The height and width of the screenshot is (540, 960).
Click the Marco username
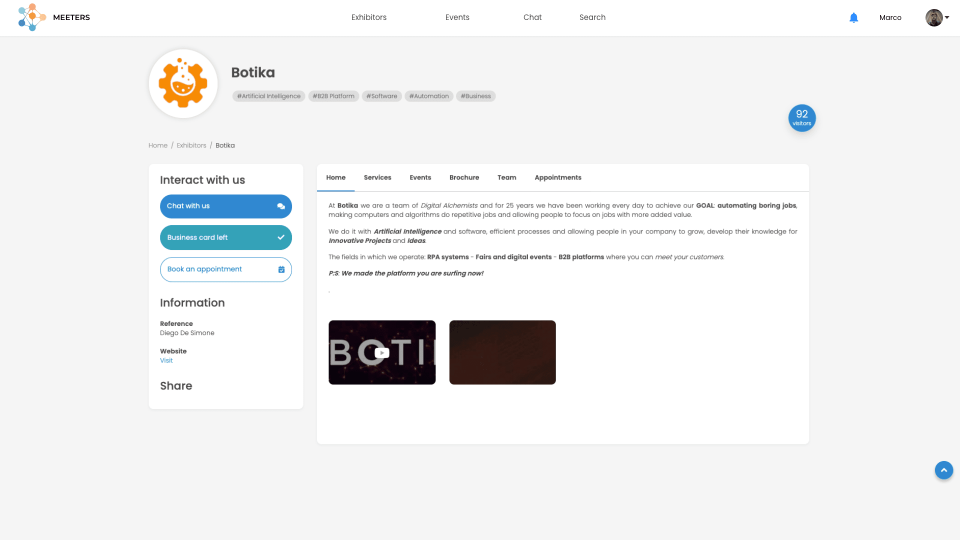(890, 18)
